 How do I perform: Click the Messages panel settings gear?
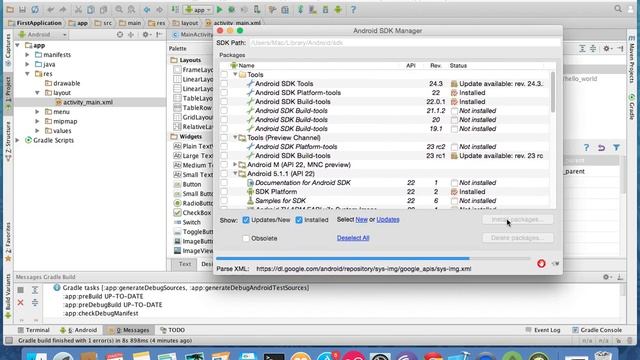[x=606, y=277]
